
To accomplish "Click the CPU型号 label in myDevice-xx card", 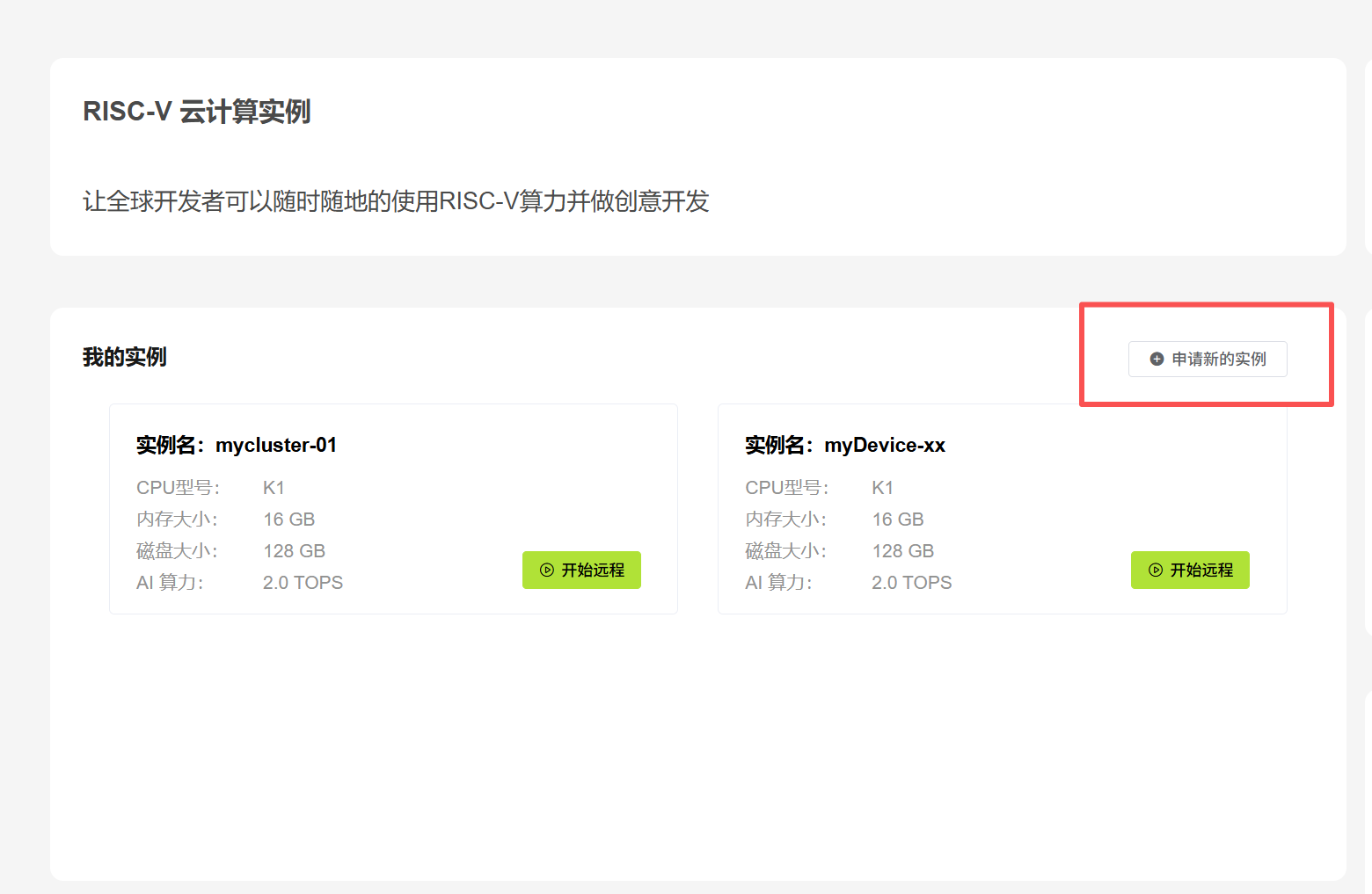I will (x=786, y=488).
